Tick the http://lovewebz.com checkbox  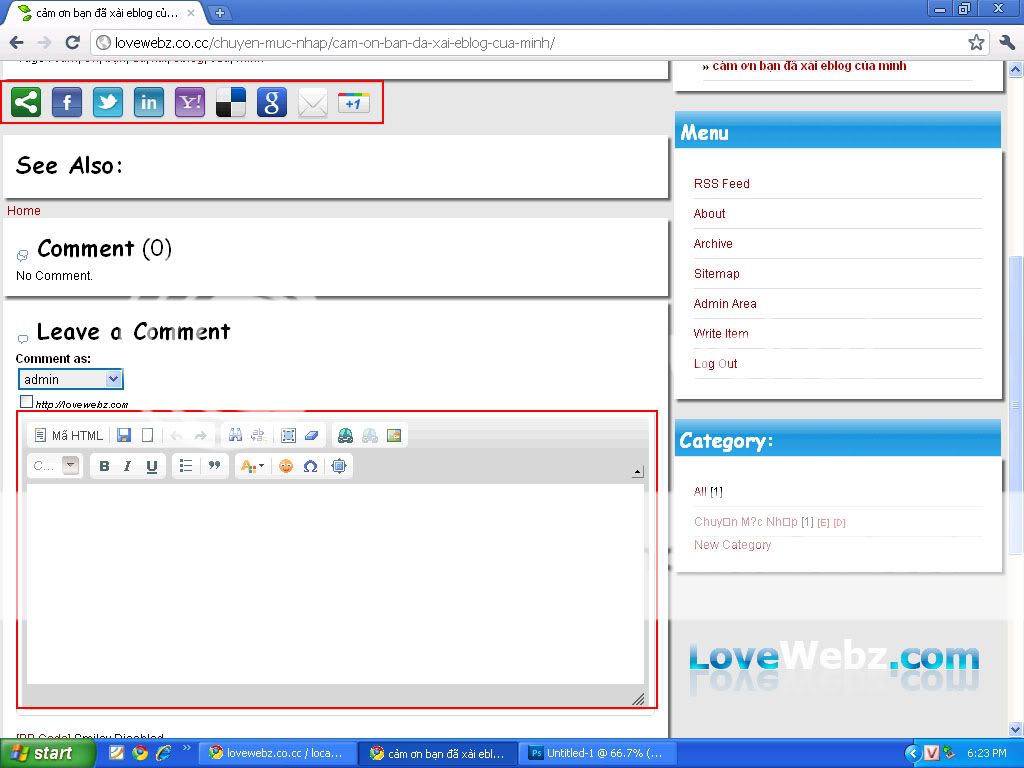pos(27,402)
